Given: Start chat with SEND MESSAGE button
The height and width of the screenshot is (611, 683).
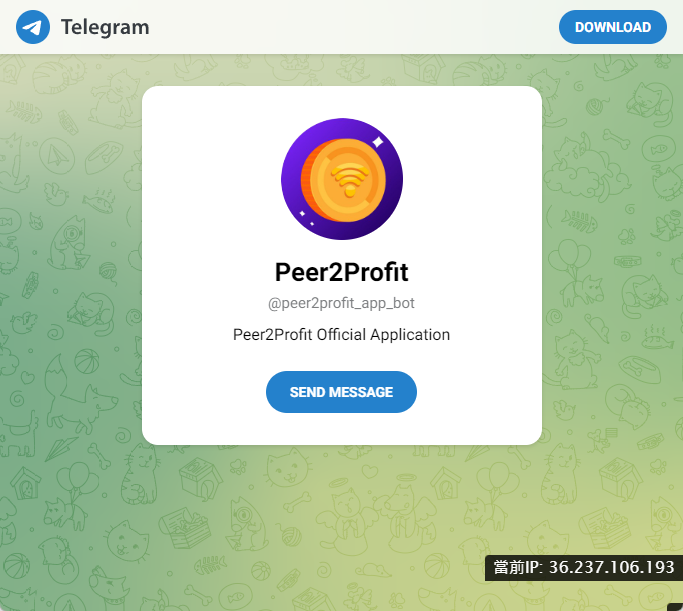Looking at the screenshot, I should click(342, 392).
